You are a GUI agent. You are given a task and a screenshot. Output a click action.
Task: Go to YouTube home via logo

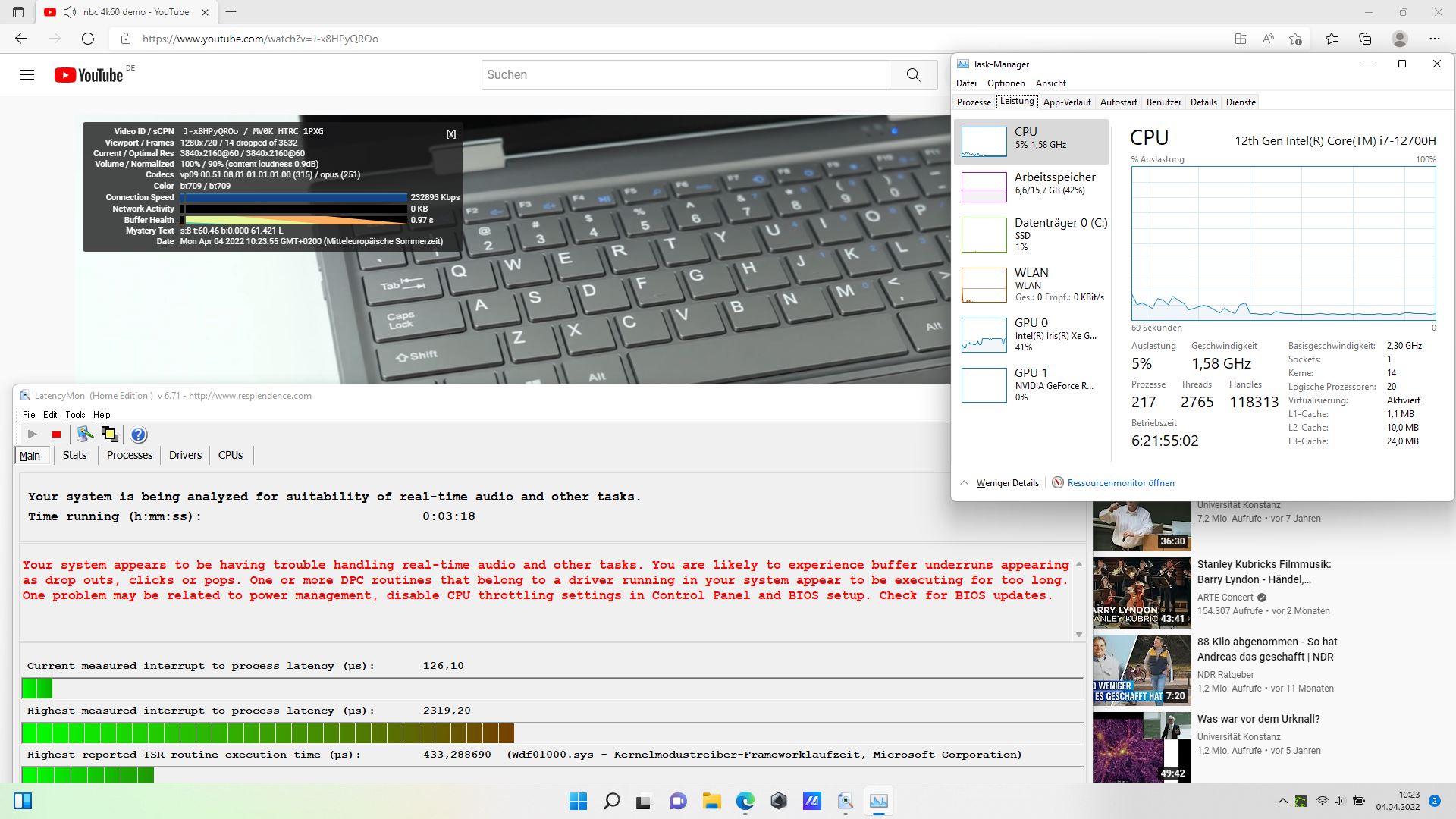89,74
